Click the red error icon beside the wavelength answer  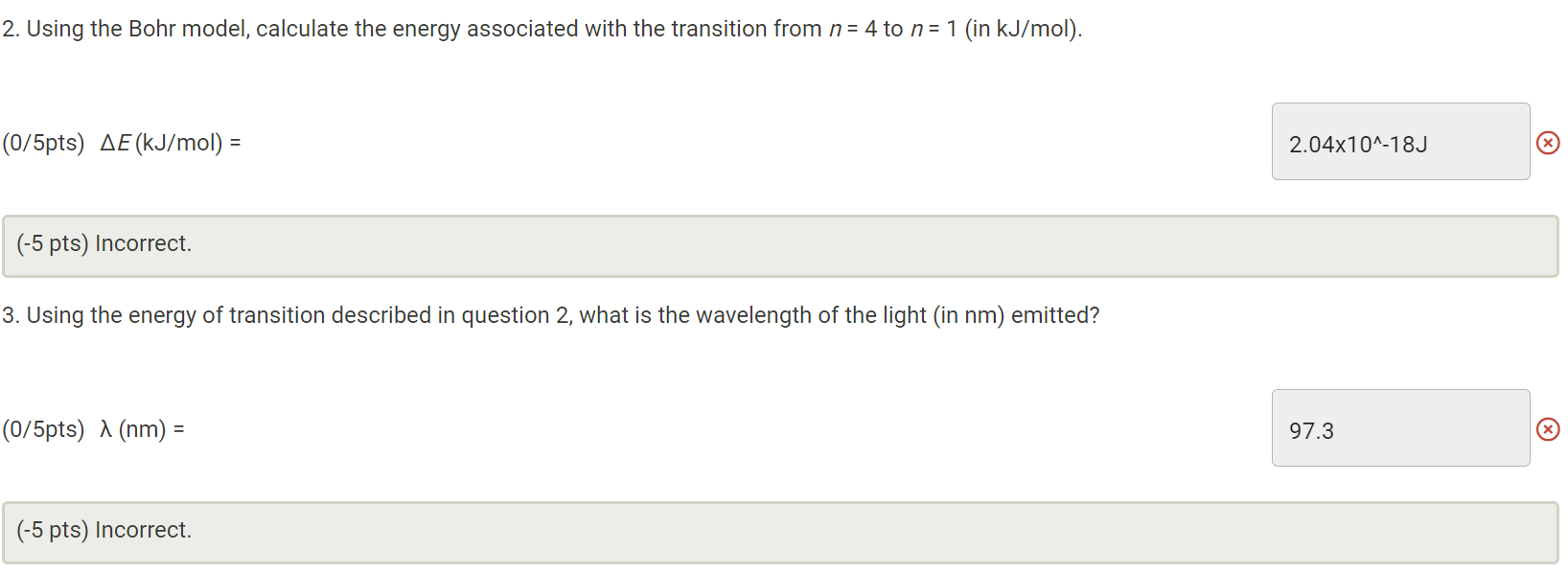click(1549, 429)
